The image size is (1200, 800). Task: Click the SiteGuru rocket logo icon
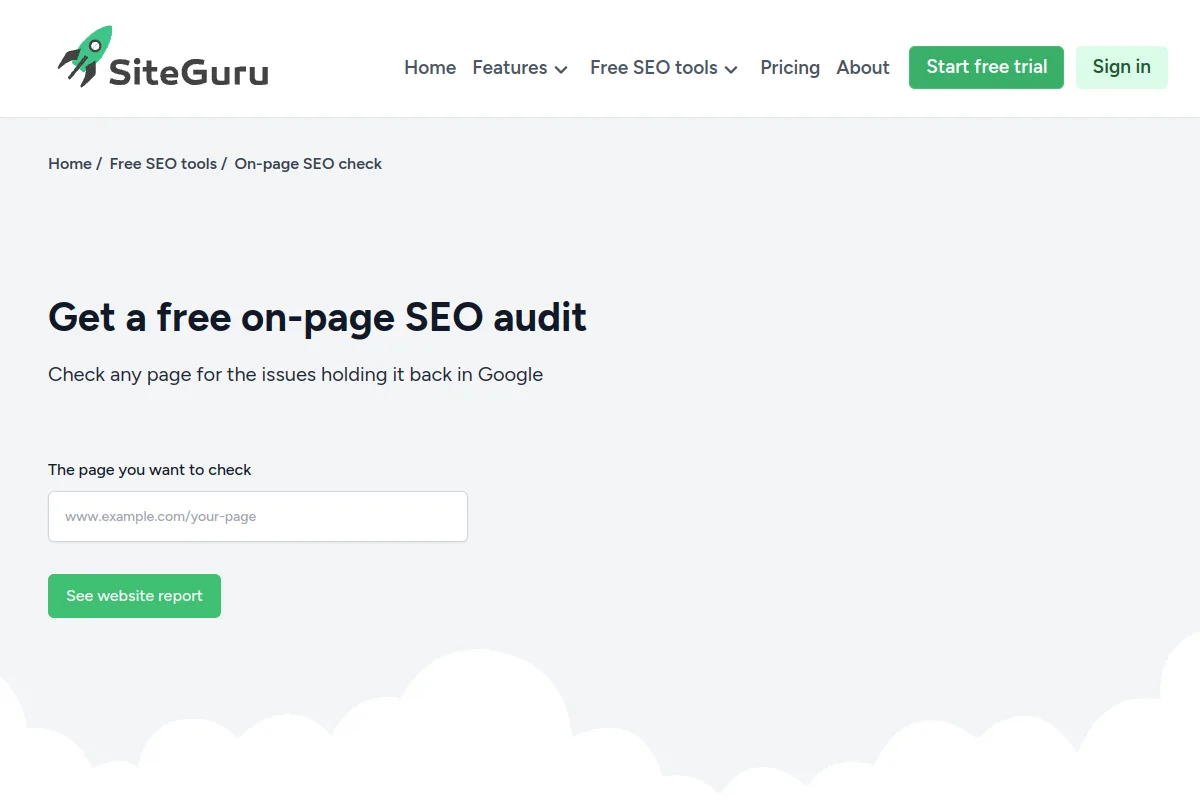[84, 56]
